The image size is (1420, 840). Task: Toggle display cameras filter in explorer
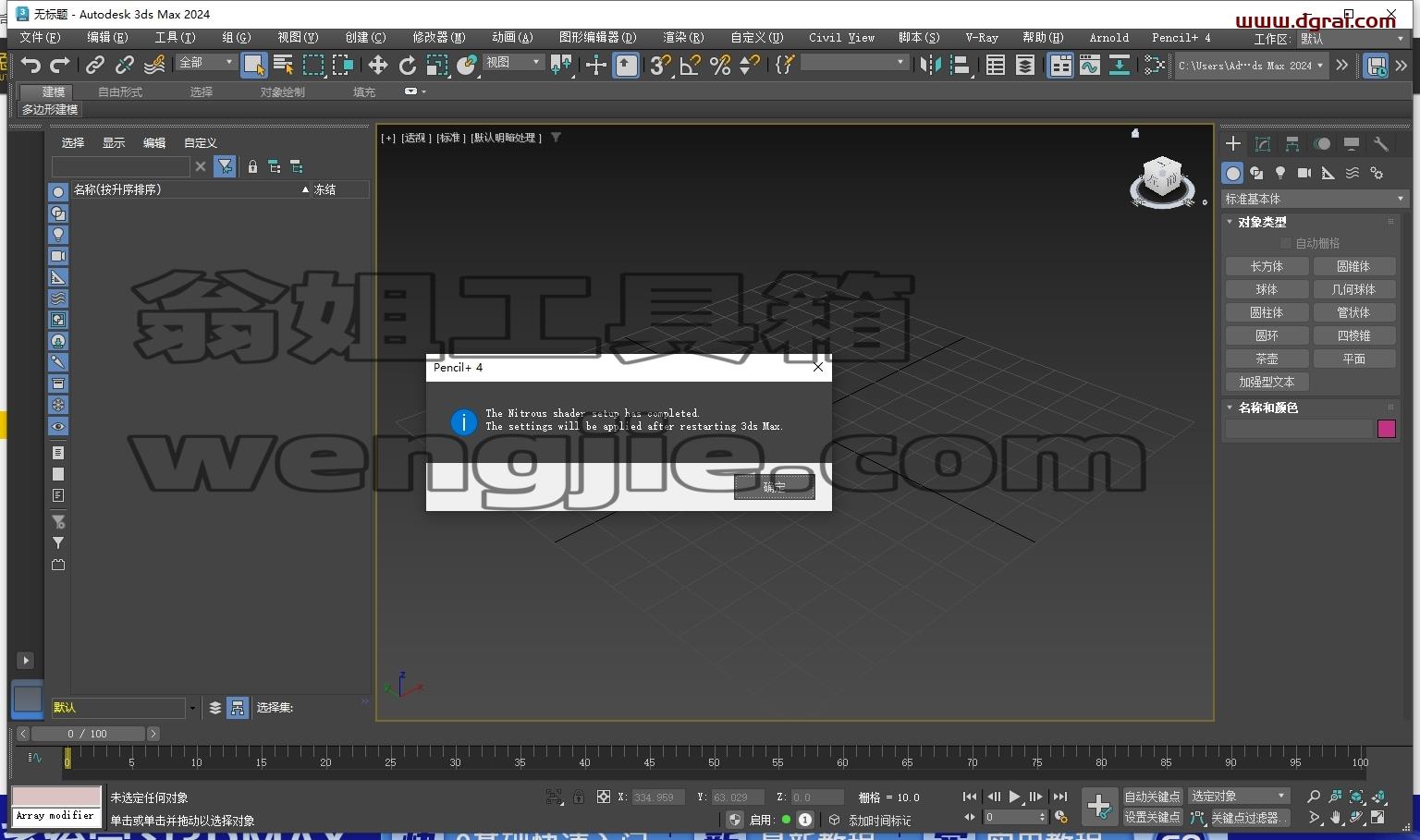pyautogui.click(x=58, y=256)
